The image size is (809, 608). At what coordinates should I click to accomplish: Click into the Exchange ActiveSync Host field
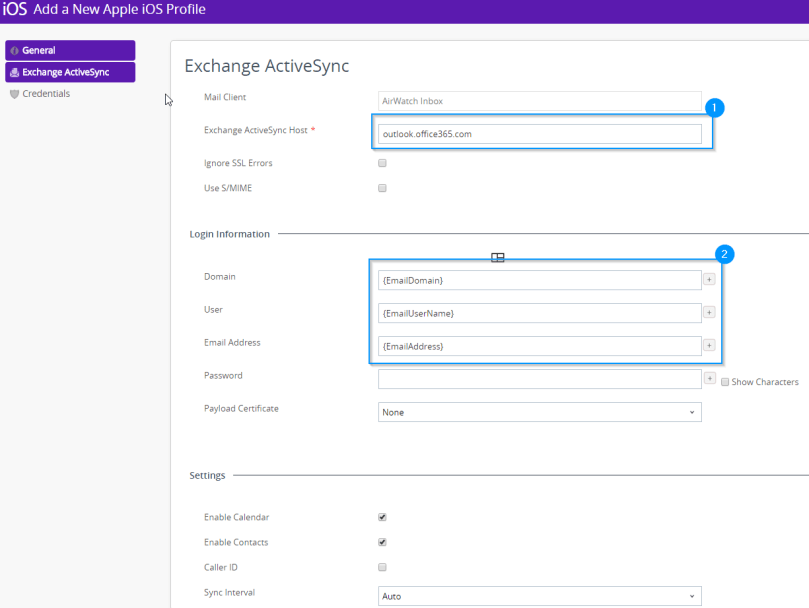[539, 134]
